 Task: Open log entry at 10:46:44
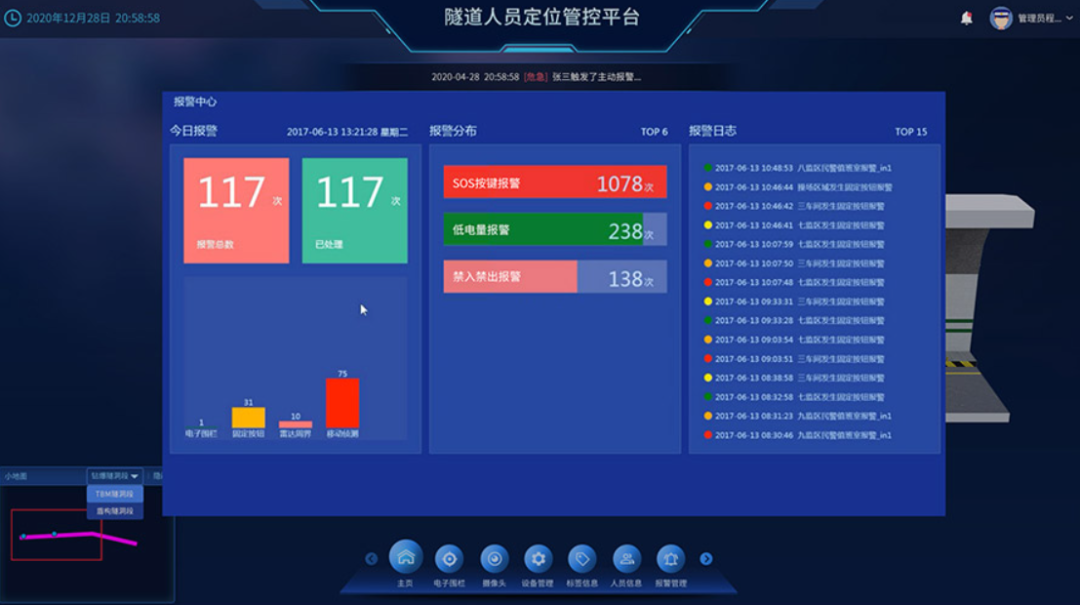[798, 187]
